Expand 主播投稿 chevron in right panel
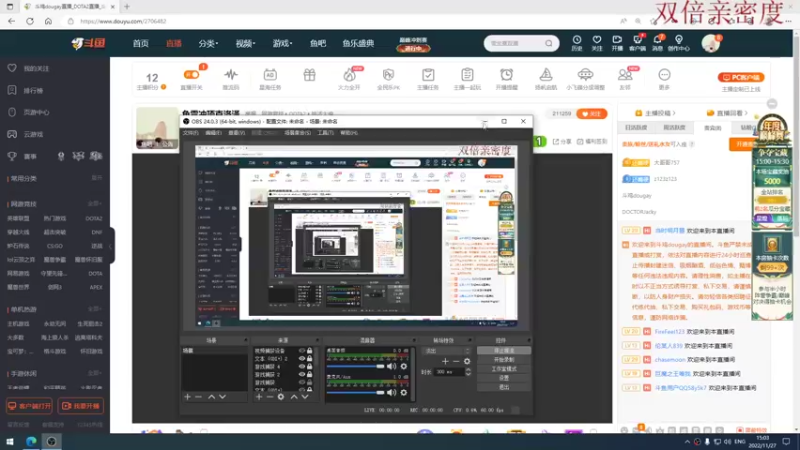800x450 pixels. (x=674, y=113)
